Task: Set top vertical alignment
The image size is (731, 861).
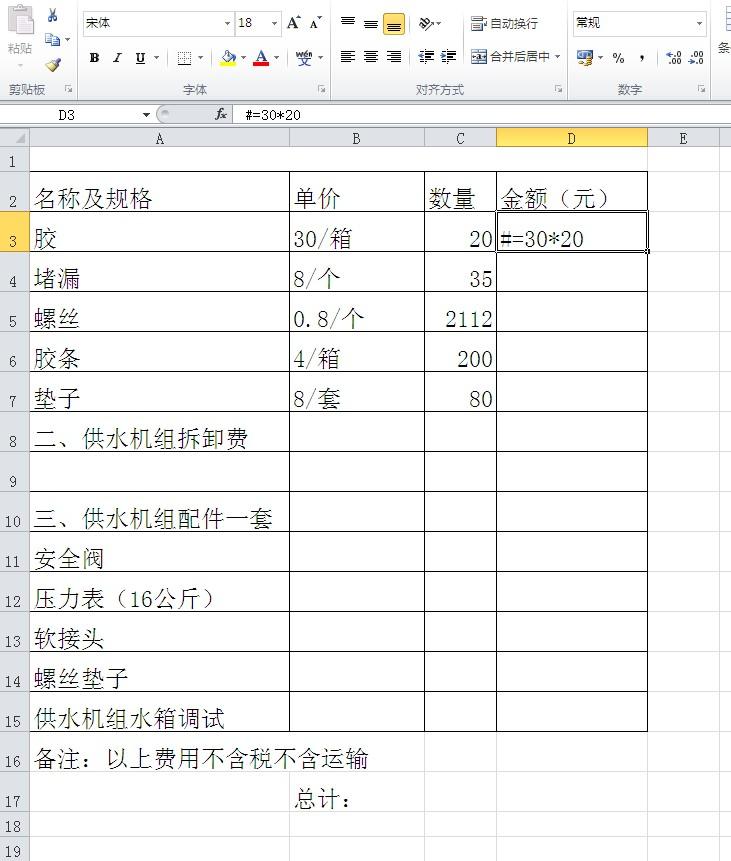Action: coord(348,23)
